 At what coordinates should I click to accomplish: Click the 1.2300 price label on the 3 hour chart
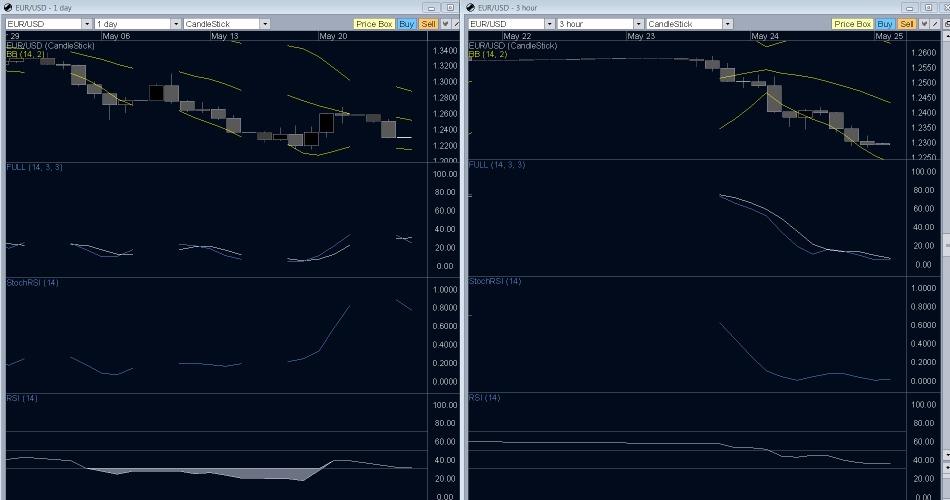[923, 143]
